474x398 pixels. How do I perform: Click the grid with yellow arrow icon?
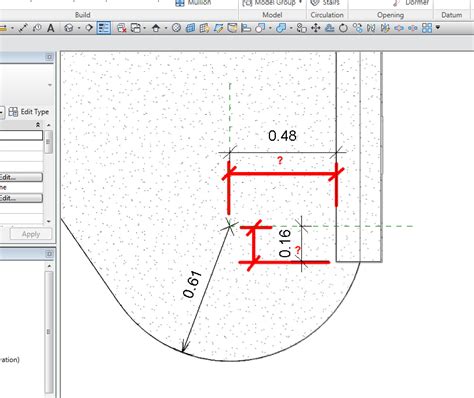[204, 28]
